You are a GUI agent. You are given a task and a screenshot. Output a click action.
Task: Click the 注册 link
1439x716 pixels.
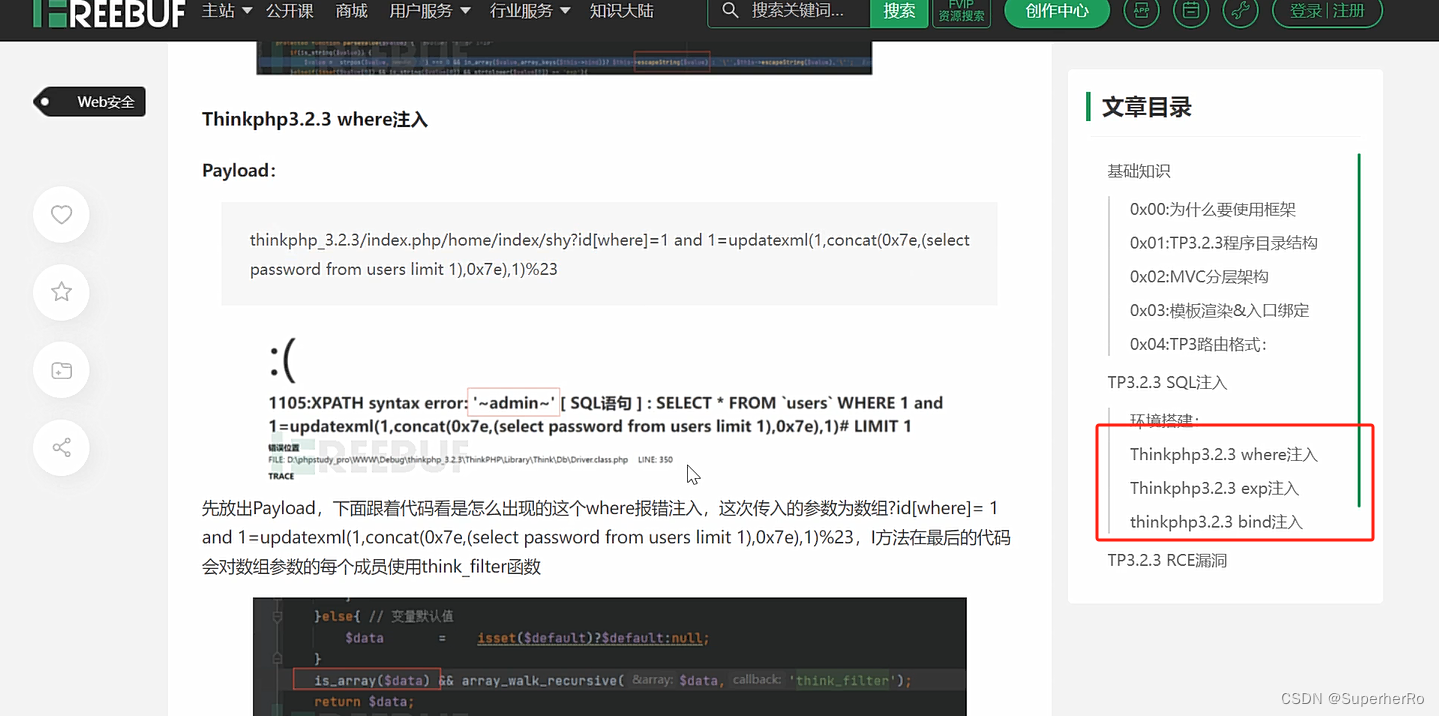[1349, 11]
